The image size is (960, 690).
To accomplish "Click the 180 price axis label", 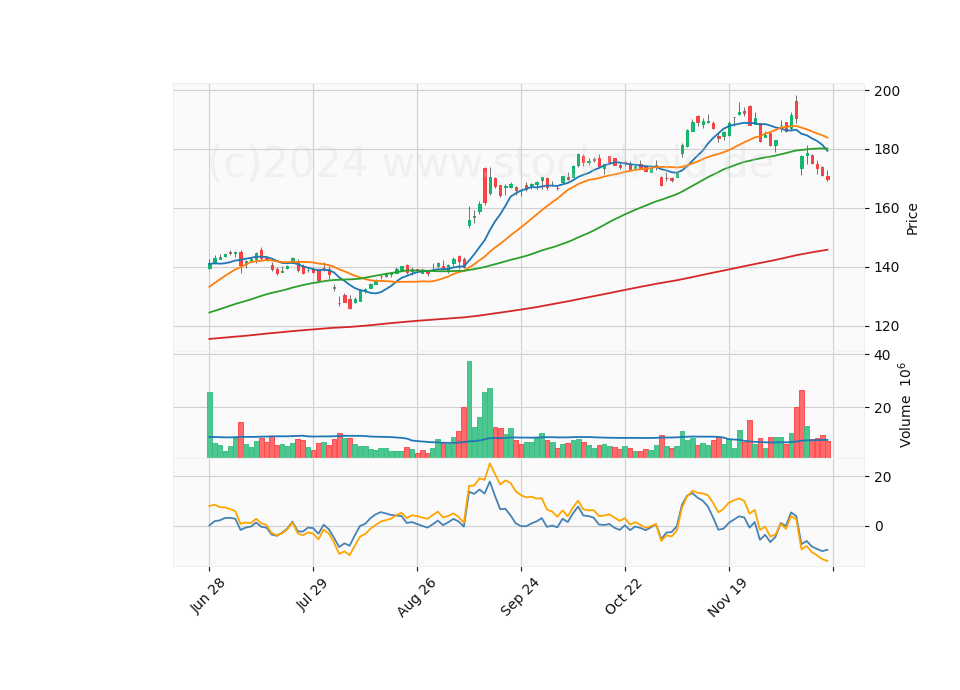I will pyautogui.click(x=887, y=150).
